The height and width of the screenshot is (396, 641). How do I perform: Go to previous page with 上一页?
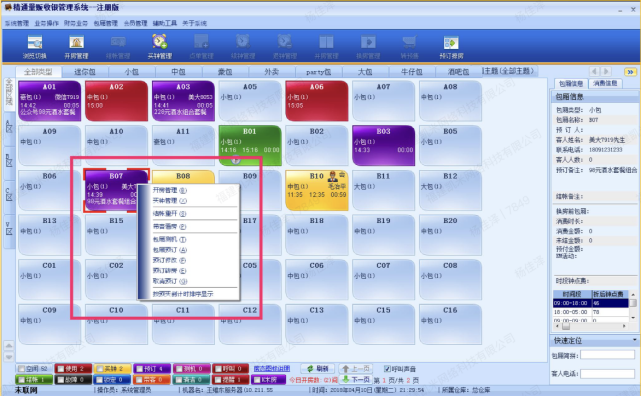(355, 369)
